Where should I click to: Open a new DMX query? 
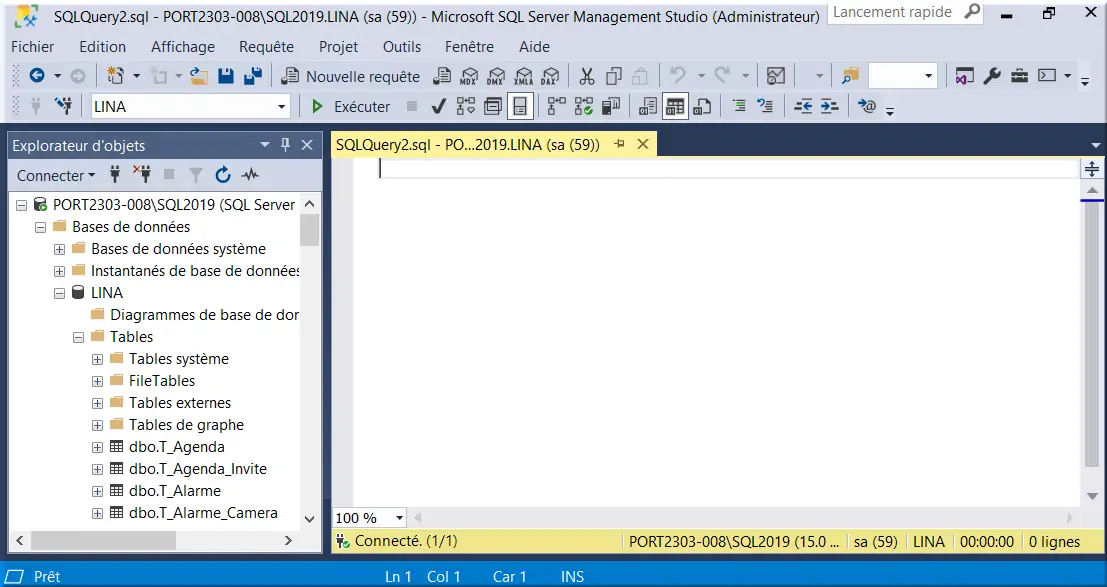point(496,76)
